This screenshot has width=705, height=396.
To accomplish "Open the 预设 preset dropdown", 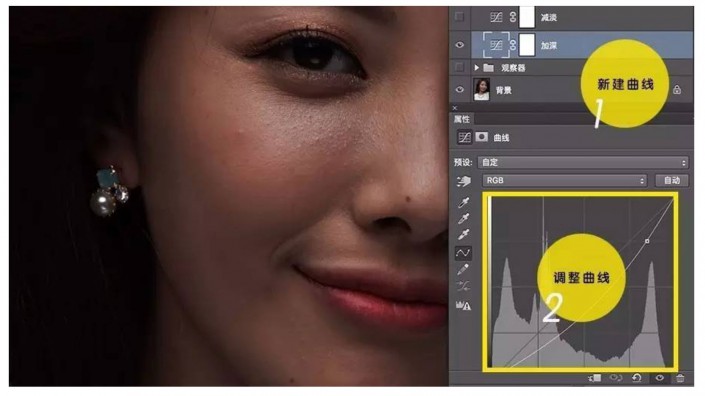I will [583, 162].
